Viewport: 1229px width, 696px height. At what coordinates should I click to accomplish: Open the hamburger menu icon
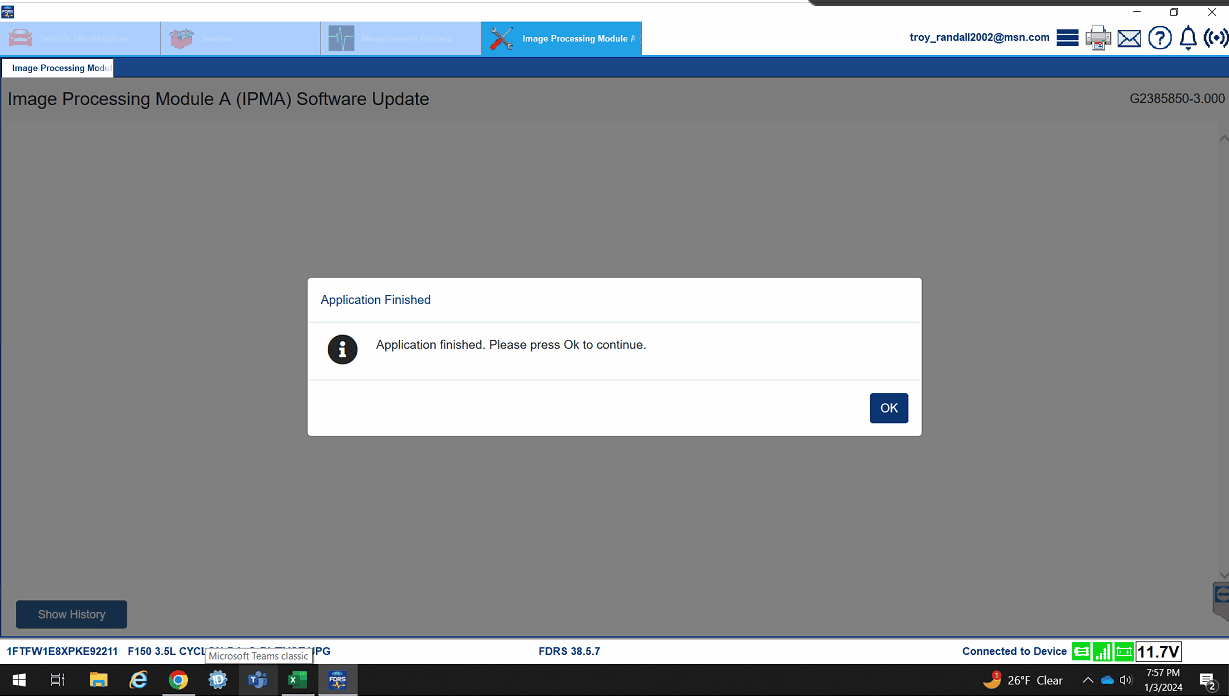1067,38
